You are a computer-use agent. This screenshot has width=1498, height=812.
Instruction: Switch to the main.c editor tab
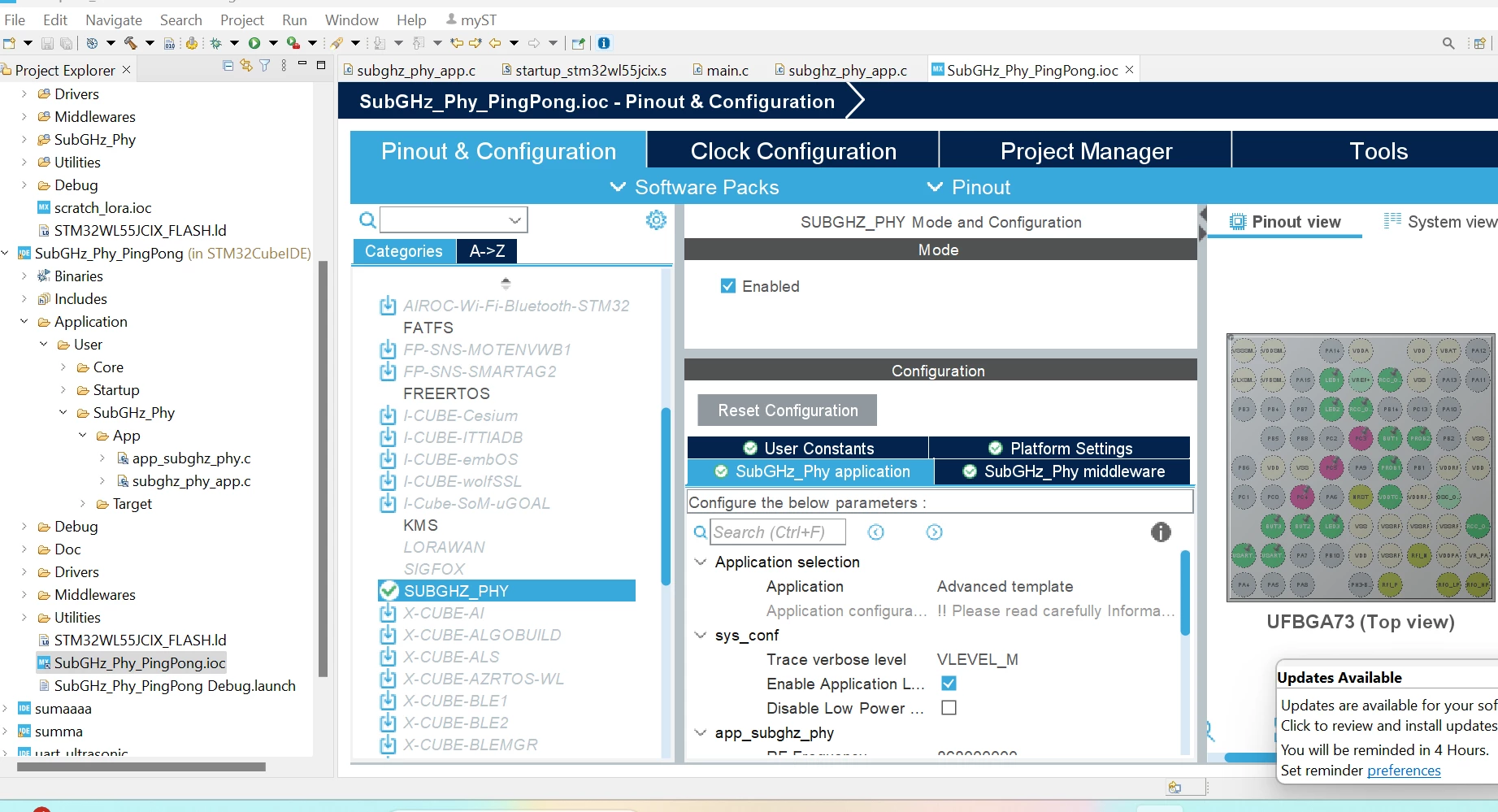(x=720, y=71)
